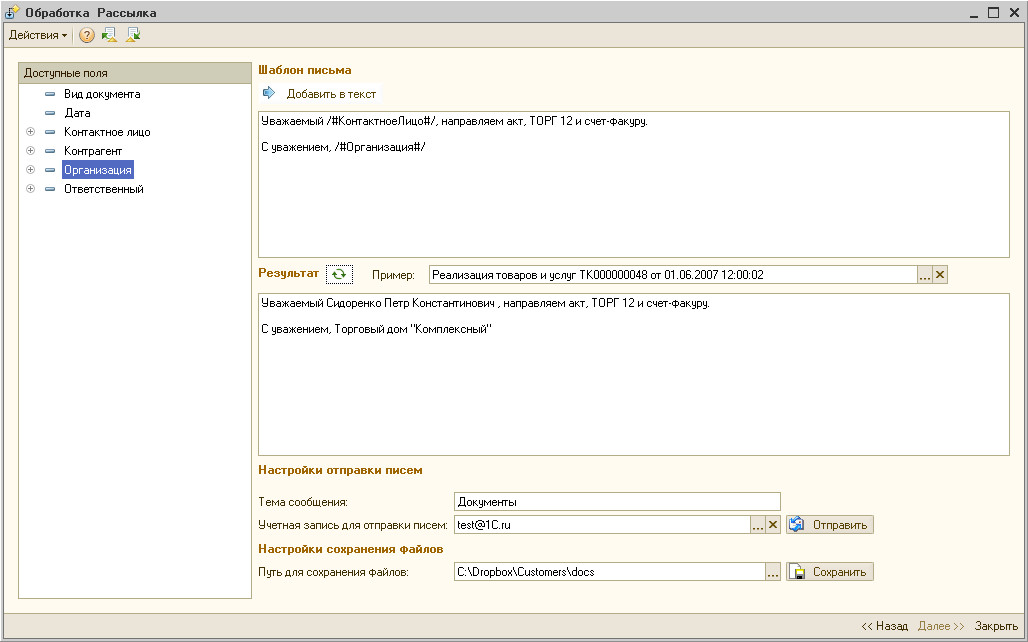Browse for file save path

[773, 572]
